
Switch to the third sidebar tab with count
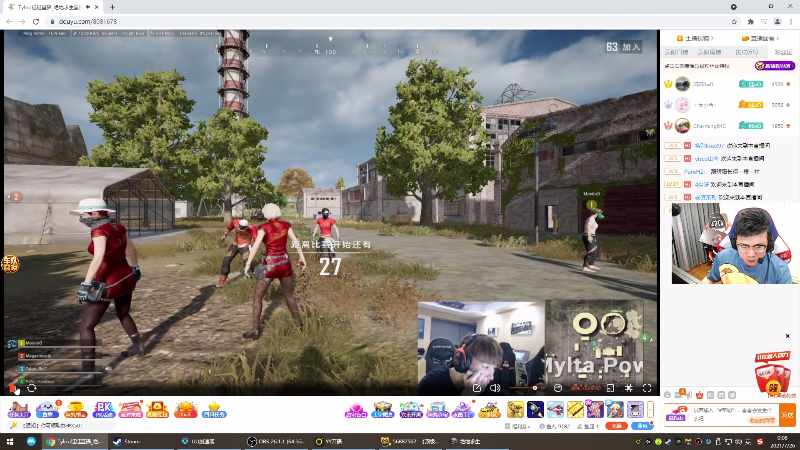(746, 52)
